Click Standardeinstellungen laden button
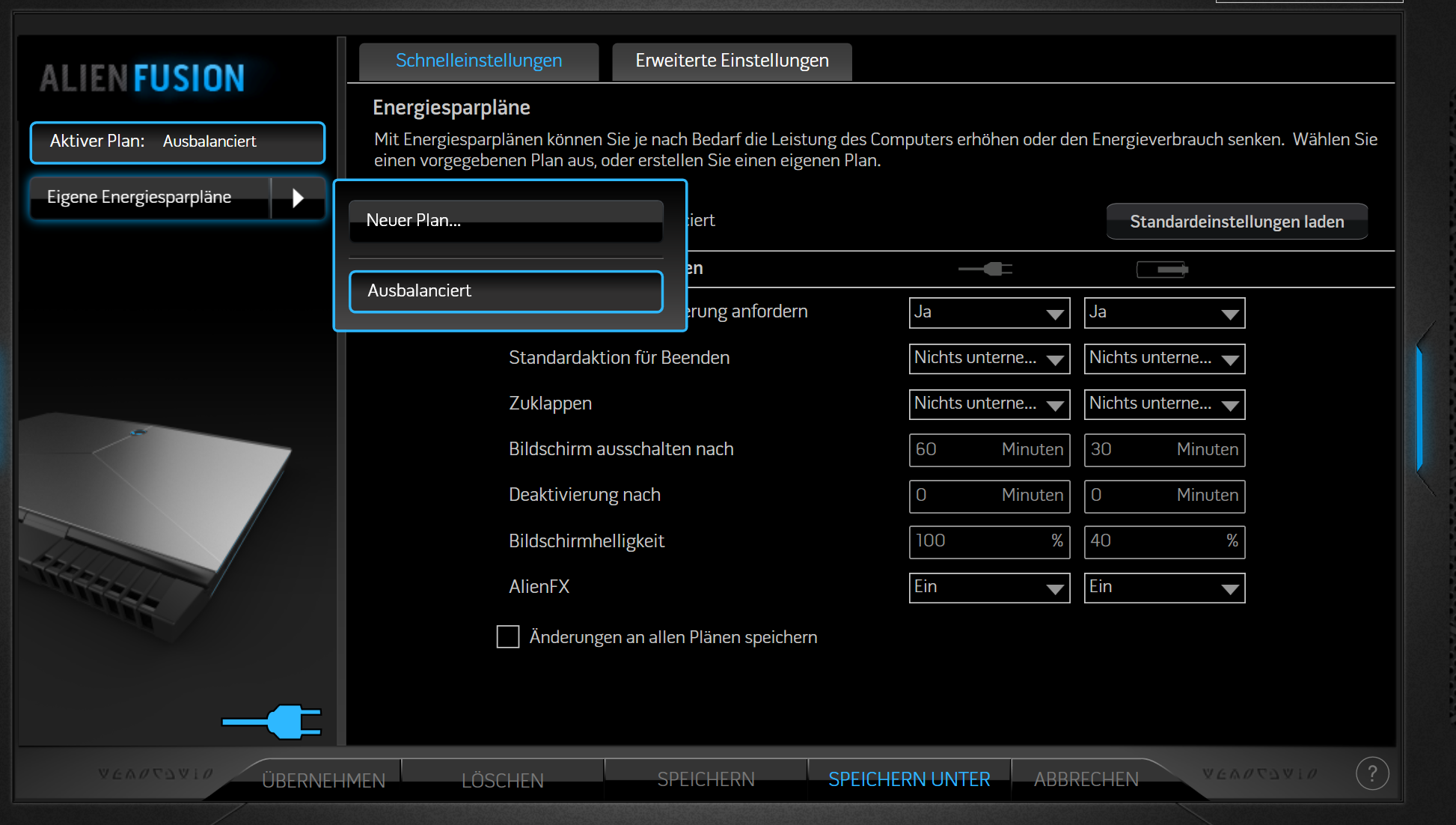This screenshot has width=1456, height=825. (x=1237, y=222)
